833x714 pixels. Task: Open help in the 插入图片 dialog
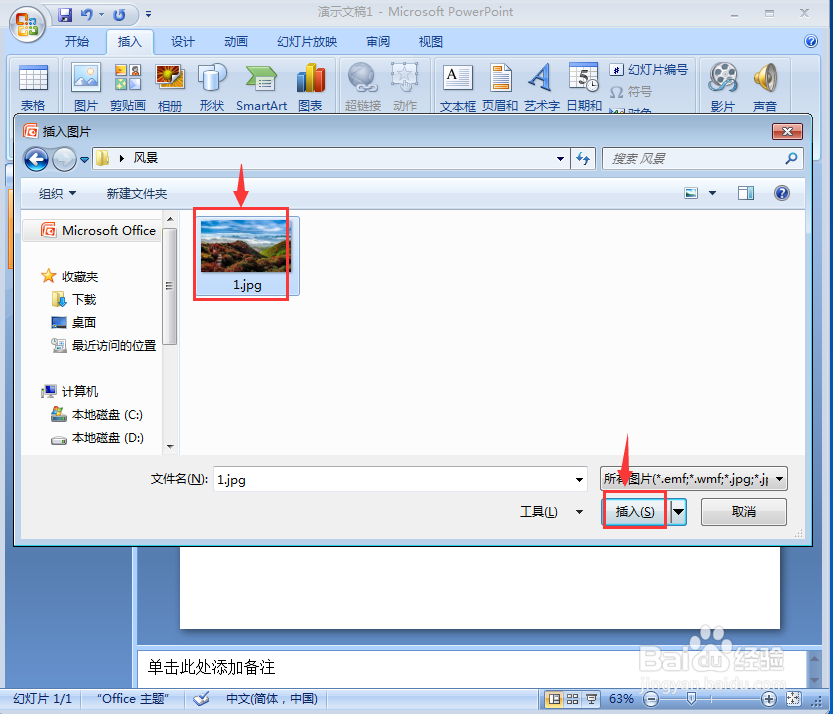(x=781, y=193)
